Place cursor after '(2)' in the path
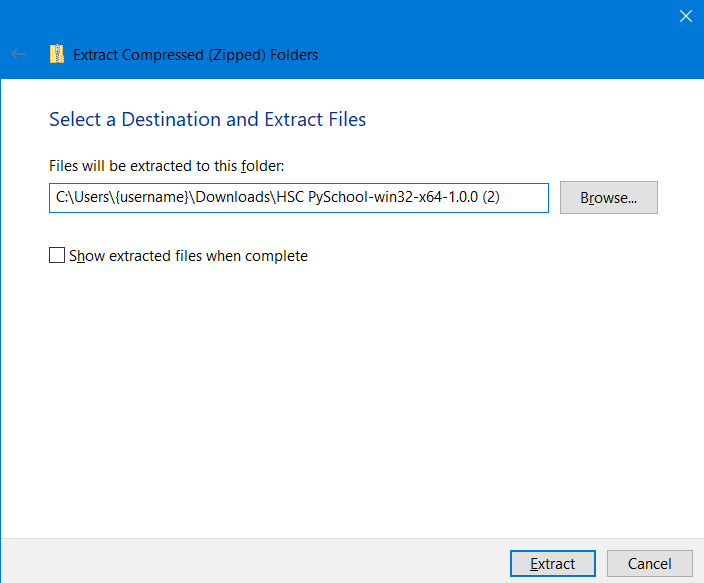Image resolution: width=704 pixels, height=583 pixels. click(x=502, y=198)
